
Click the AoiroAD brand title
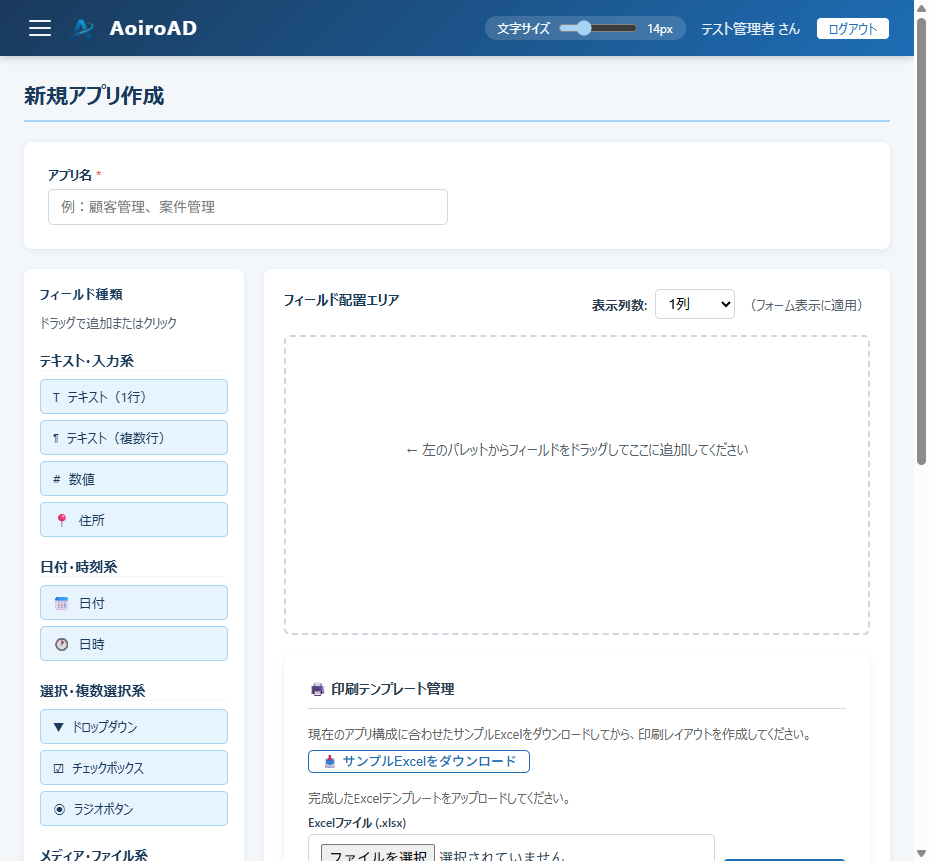(x=153, y=28)
